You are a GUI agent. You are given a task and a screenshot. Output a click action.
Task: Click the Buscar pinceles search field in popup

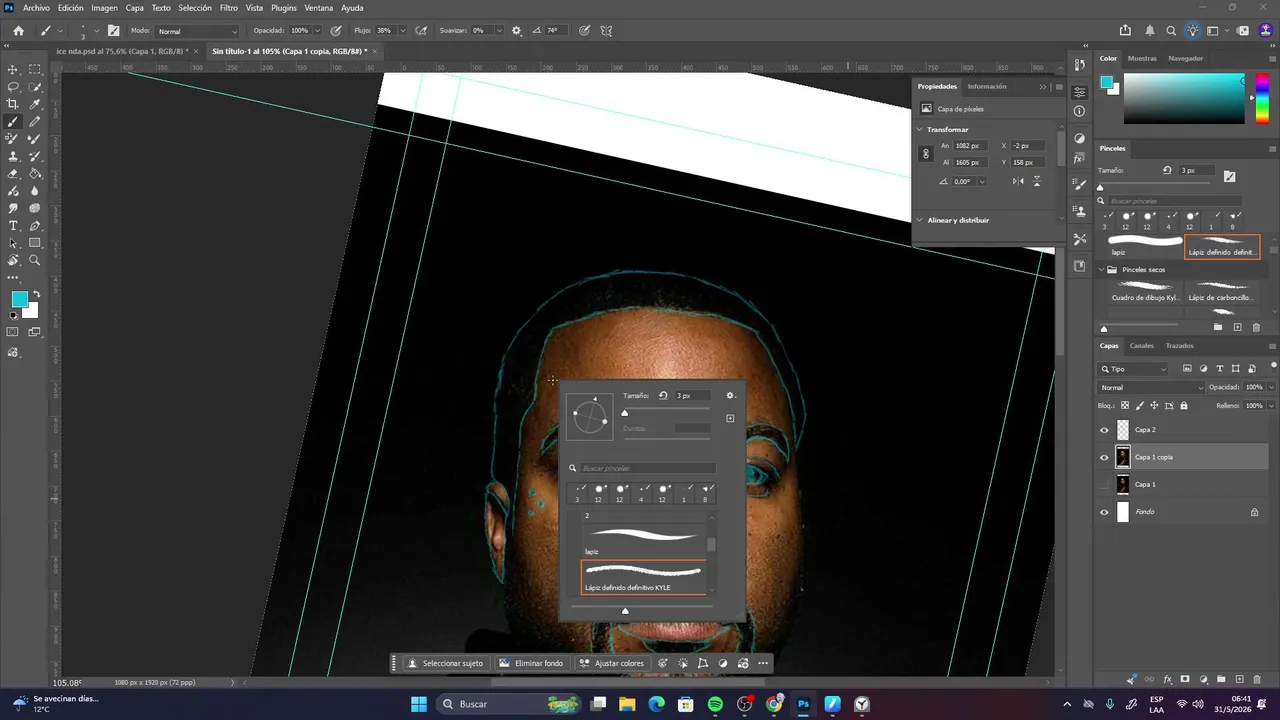coord(648,468)
